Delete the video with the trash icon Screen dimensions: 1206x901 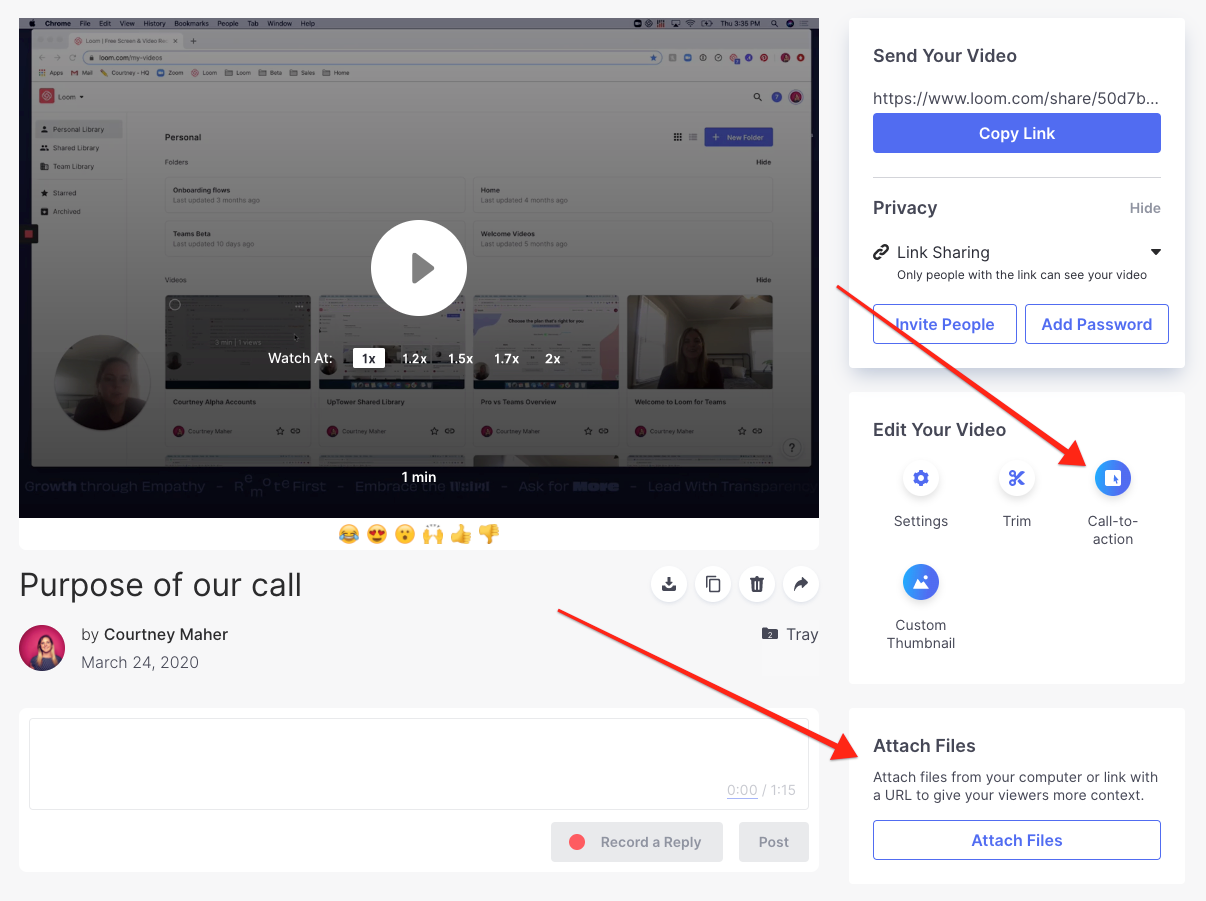(757, 584)
